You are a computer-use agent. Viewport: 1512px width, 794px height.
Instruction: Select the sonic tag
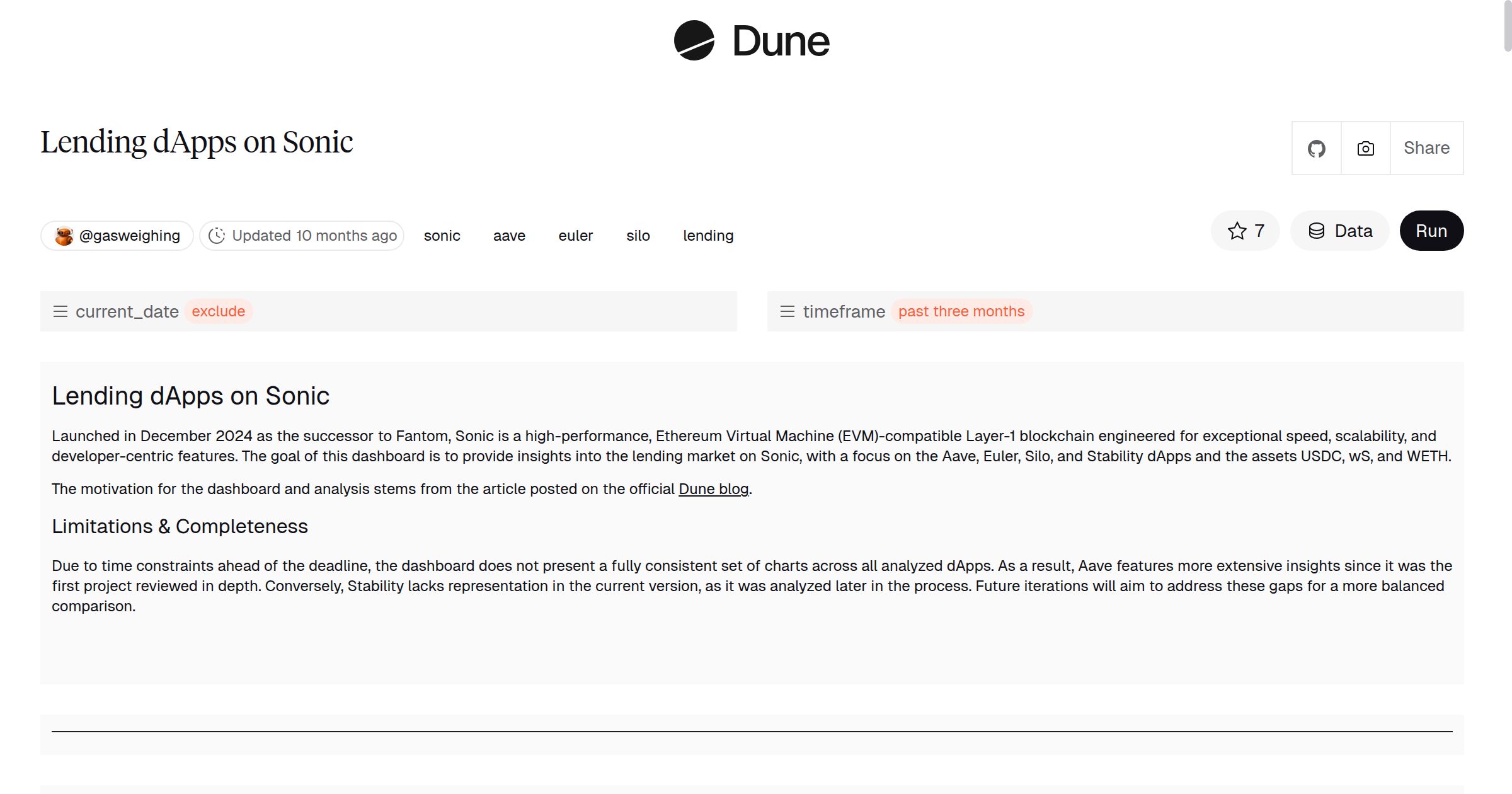point(442,235)
